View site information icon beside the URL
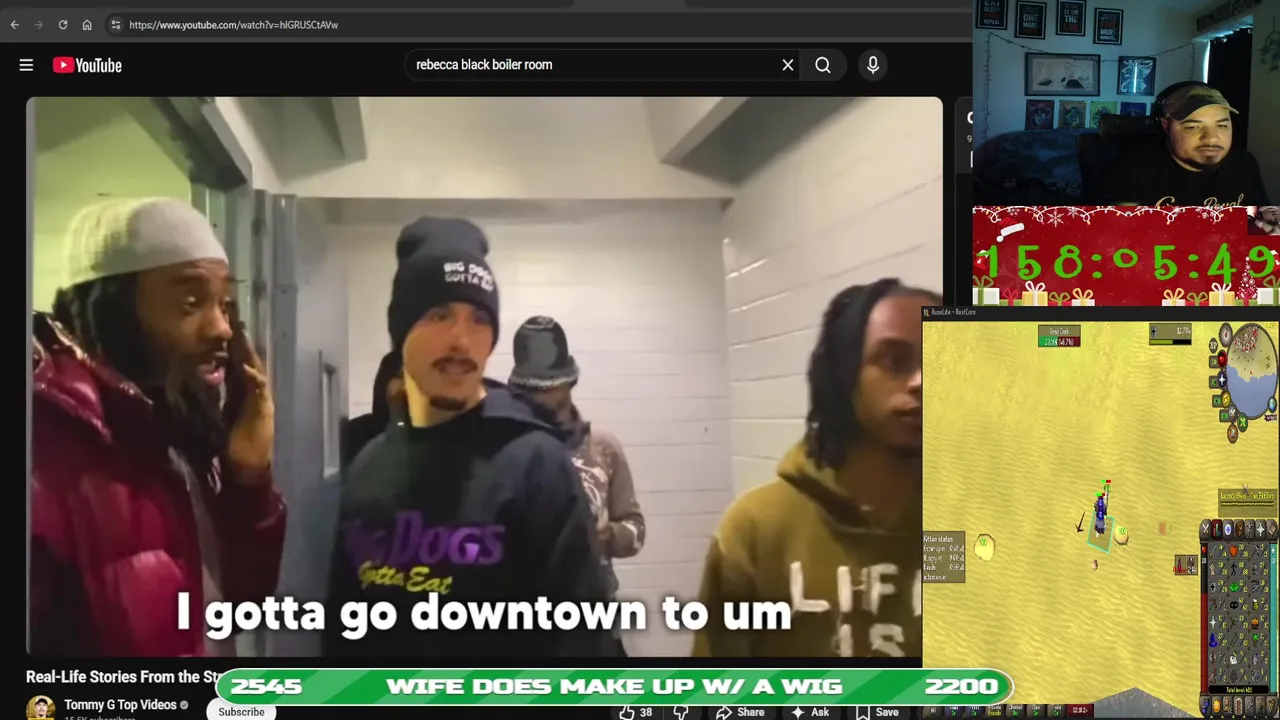This screenshot has width=1280, height=720. pos(115,25)
